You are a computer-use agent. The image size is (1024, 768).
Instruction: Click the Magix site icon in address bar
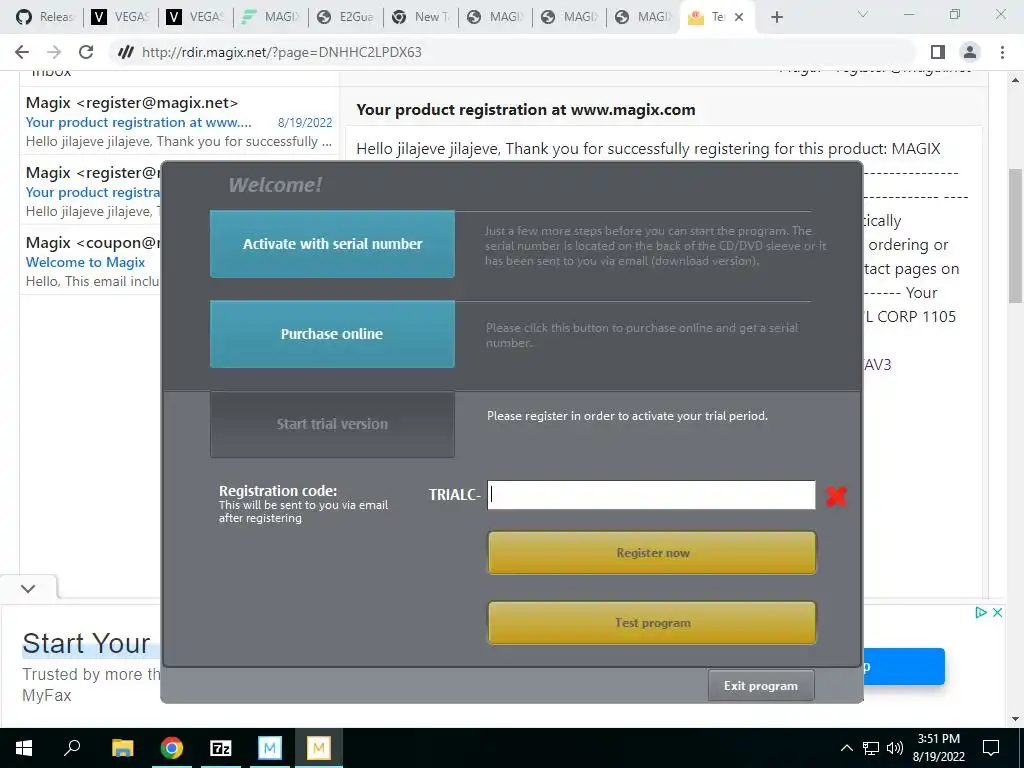(125, 52)
